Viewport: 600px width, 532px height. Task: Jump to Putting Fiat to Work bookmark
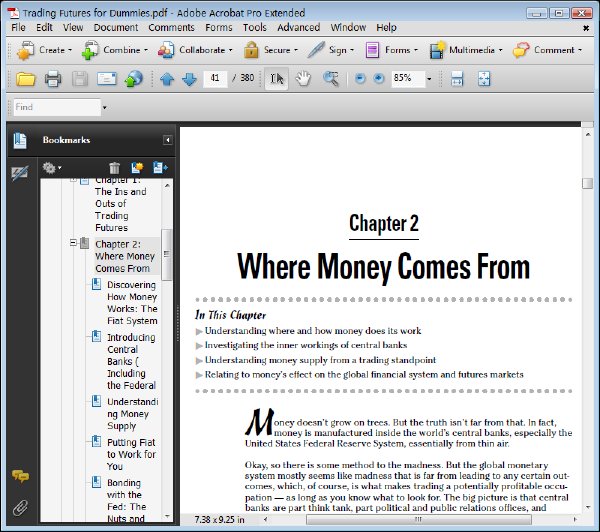pyautogui.click(x=131, y=454)
